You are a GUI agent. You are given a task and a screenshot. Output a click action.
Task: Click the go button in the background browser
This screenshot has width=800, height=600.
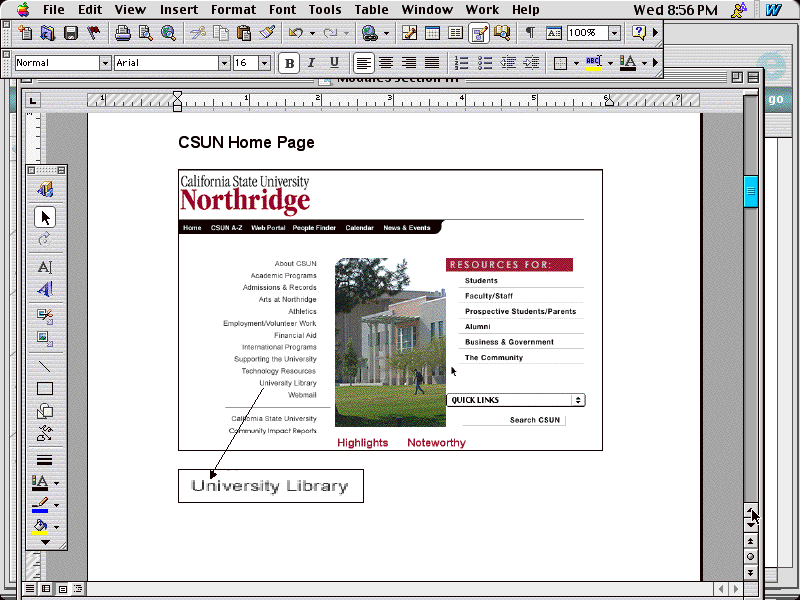(776, 99)
